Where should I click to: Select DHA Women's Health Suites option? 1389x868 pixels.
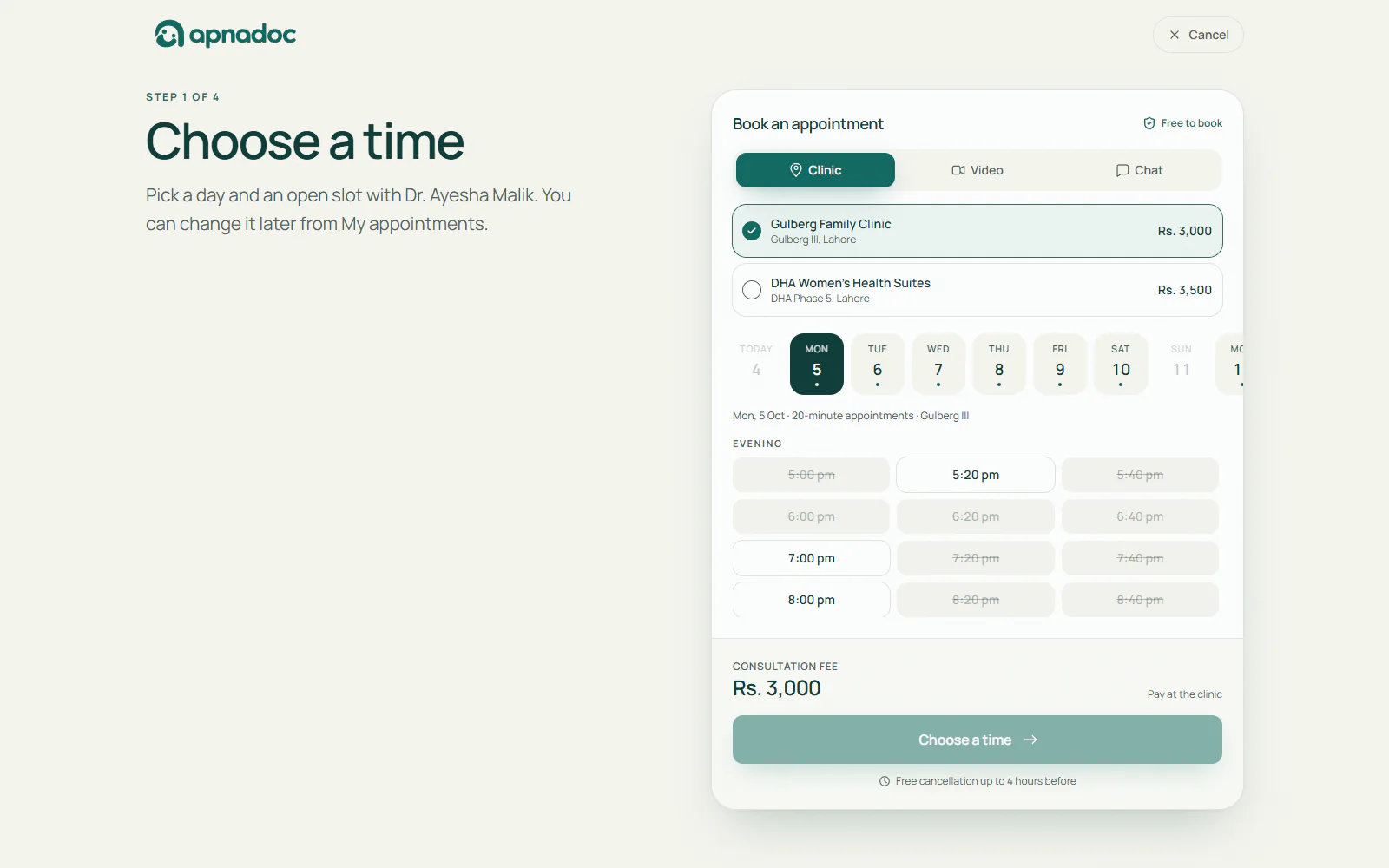click(x=978, y=290)
